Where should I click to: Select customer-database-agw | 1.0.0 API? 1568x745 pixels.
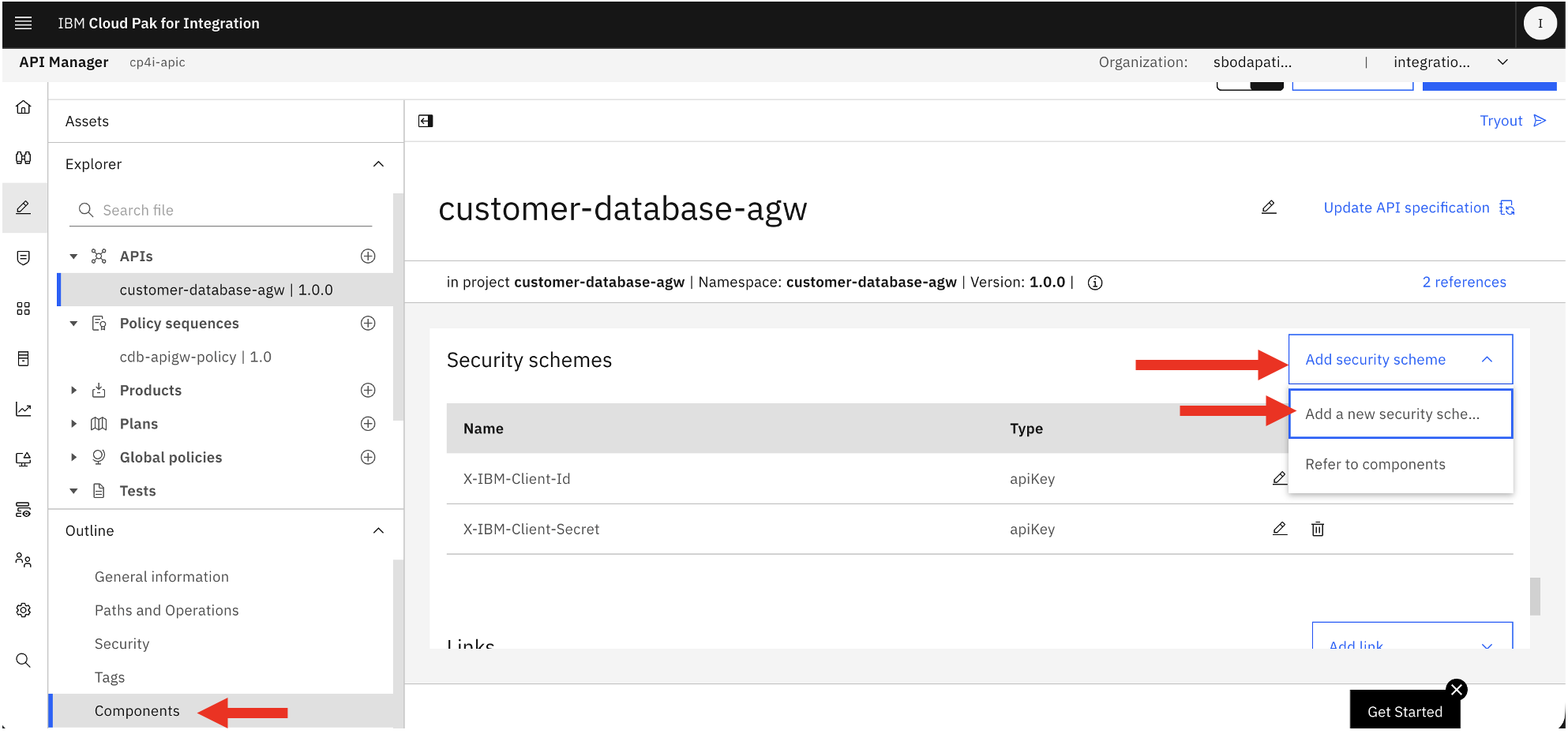(x=227, y=290)
